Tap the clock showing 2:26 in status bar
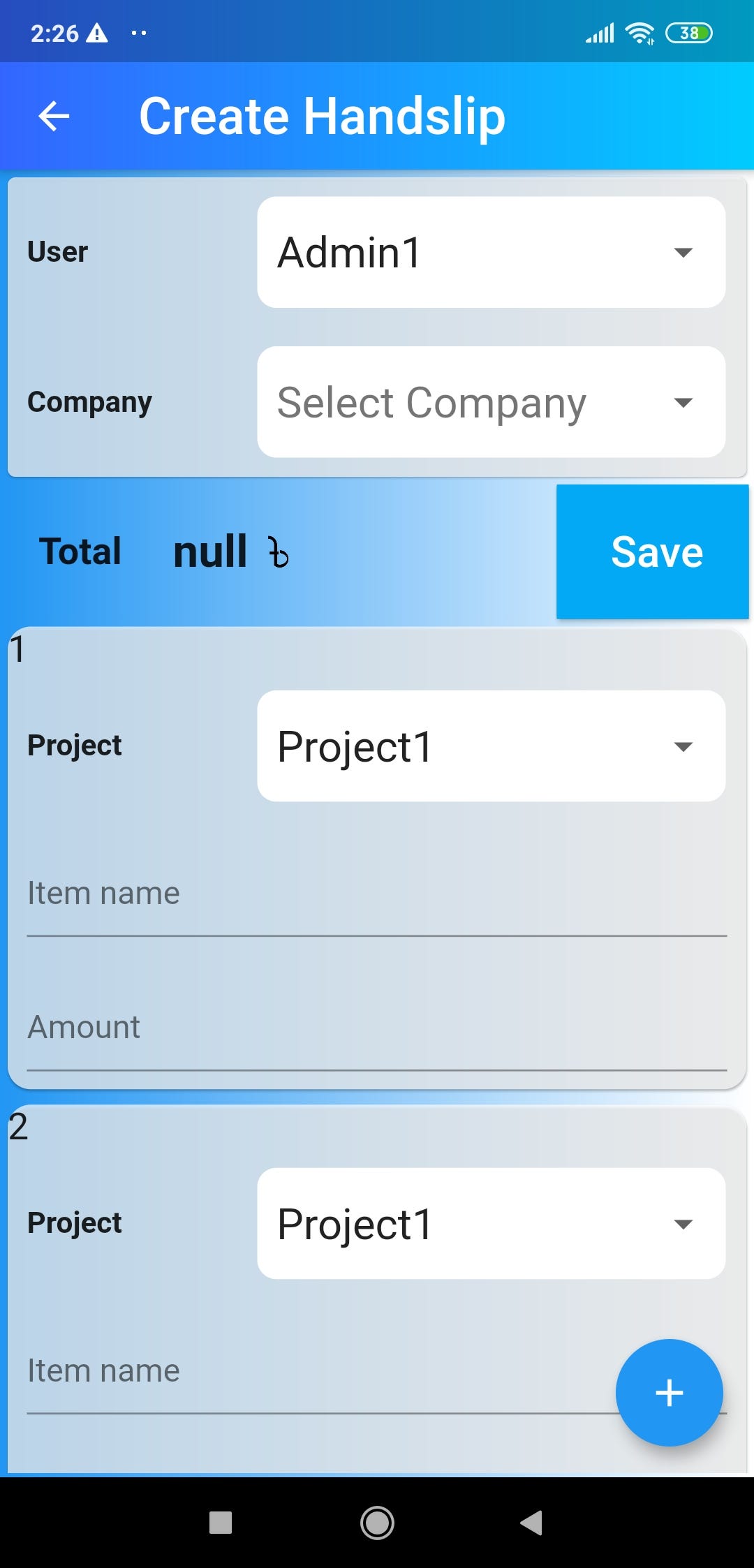 pyautogui.click(x=56, y=31)
